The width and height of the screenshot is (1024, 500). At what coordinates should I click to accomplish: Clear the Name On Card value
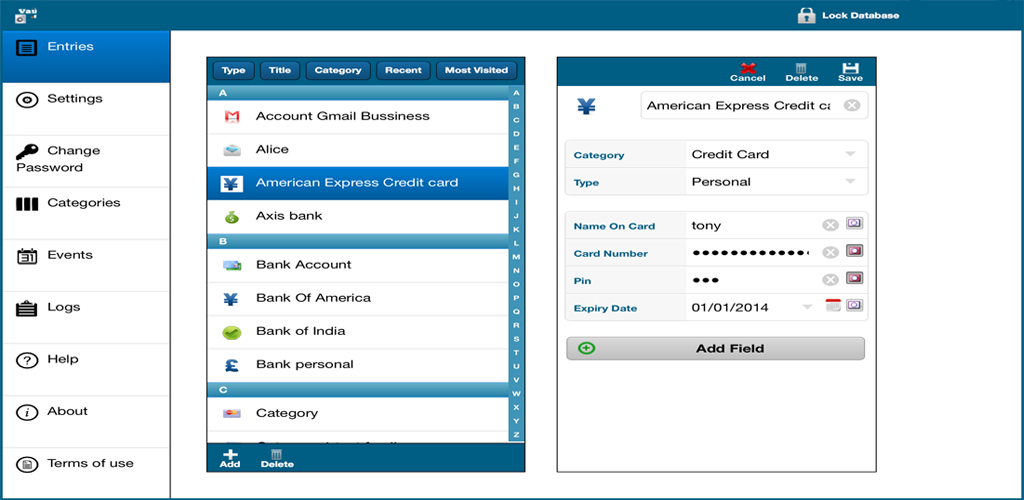tap(830, 225)
